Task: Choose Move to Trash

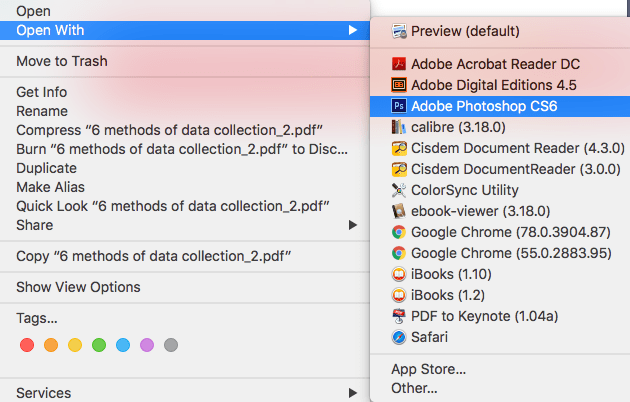Action: [x=185, y=61]
